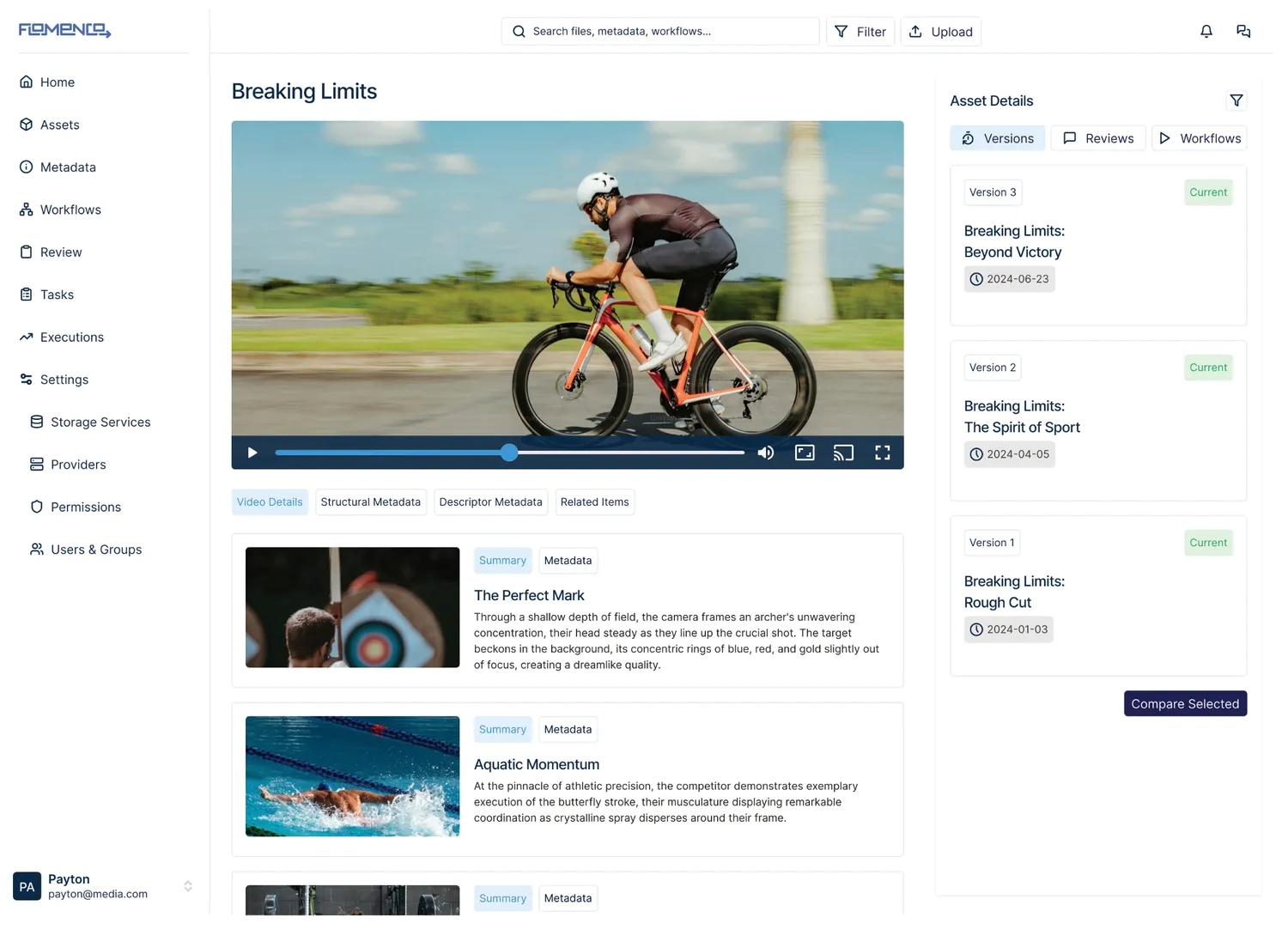Show Metadata for The Perfect Mark
The height and width of the screenshot is (942, 1288).
(x=568, y=561)
